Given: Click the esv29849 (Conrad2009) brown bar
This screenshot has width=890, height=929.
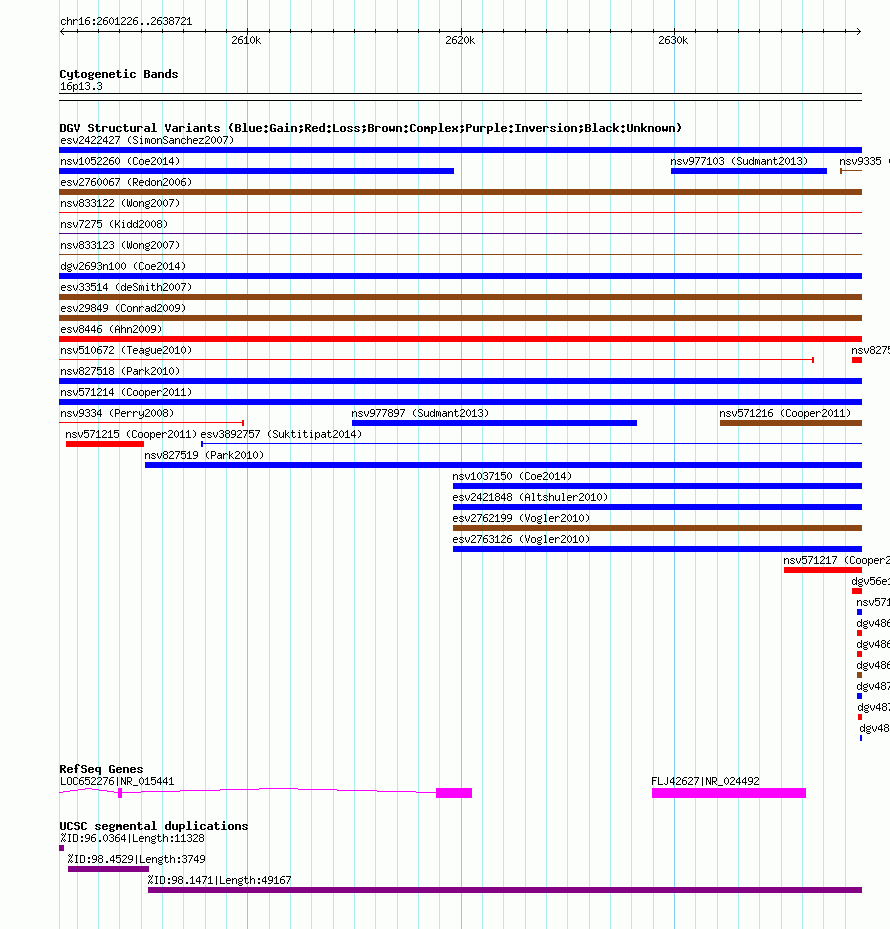Looking at the screenshot, I should point(460,318).
